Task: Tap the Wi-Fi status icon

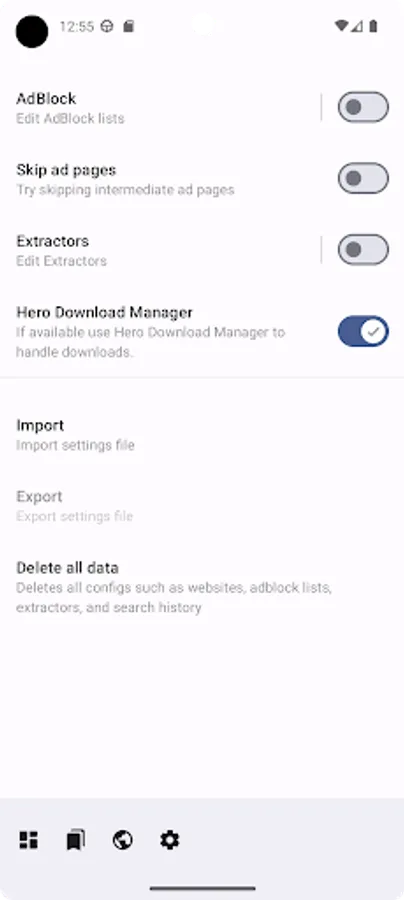Action: click(341, 26)
